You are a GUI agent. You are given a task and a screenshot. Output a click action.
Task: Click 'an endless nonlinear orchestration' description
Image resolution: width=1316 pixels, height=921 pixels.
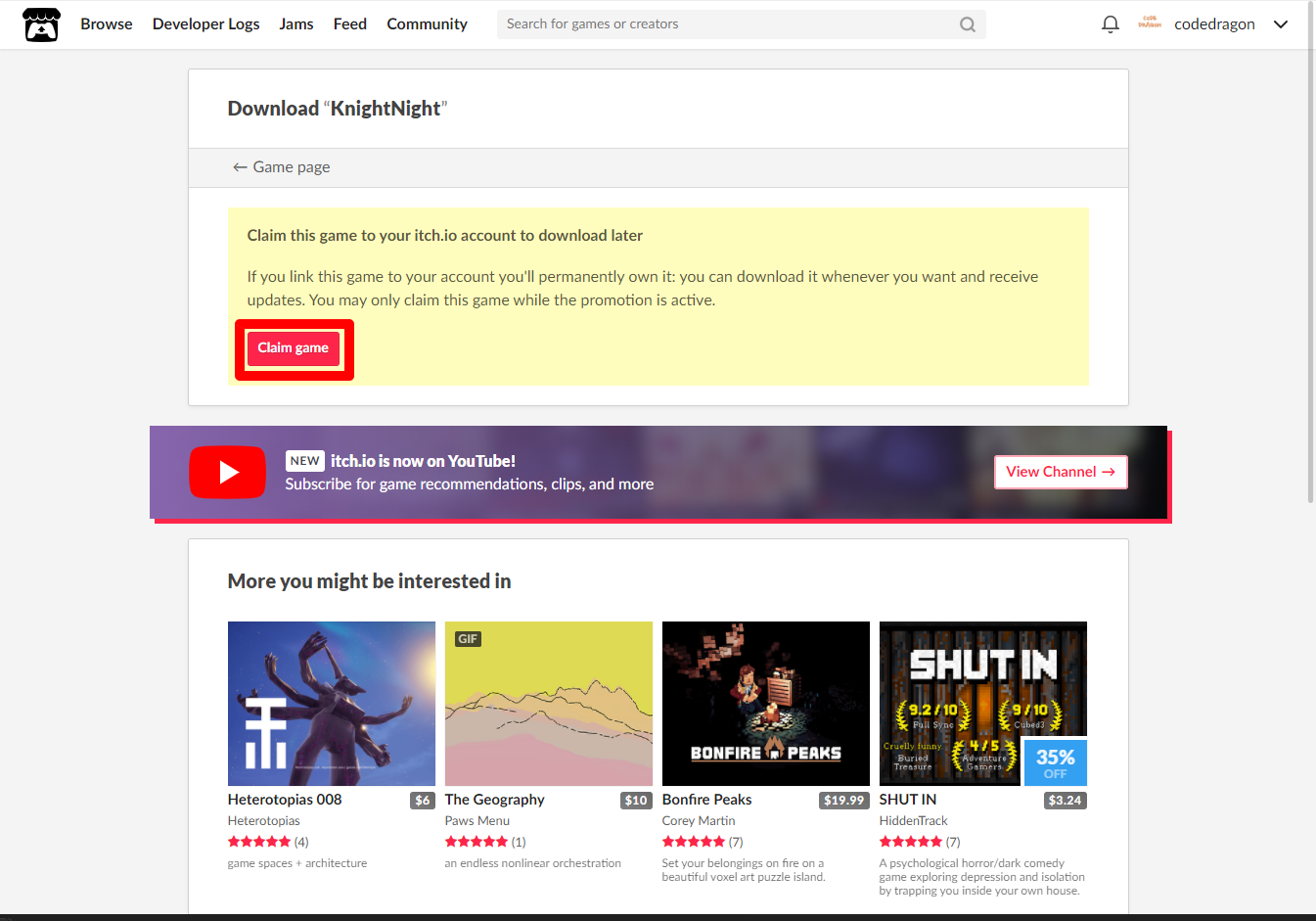[533, 863]
